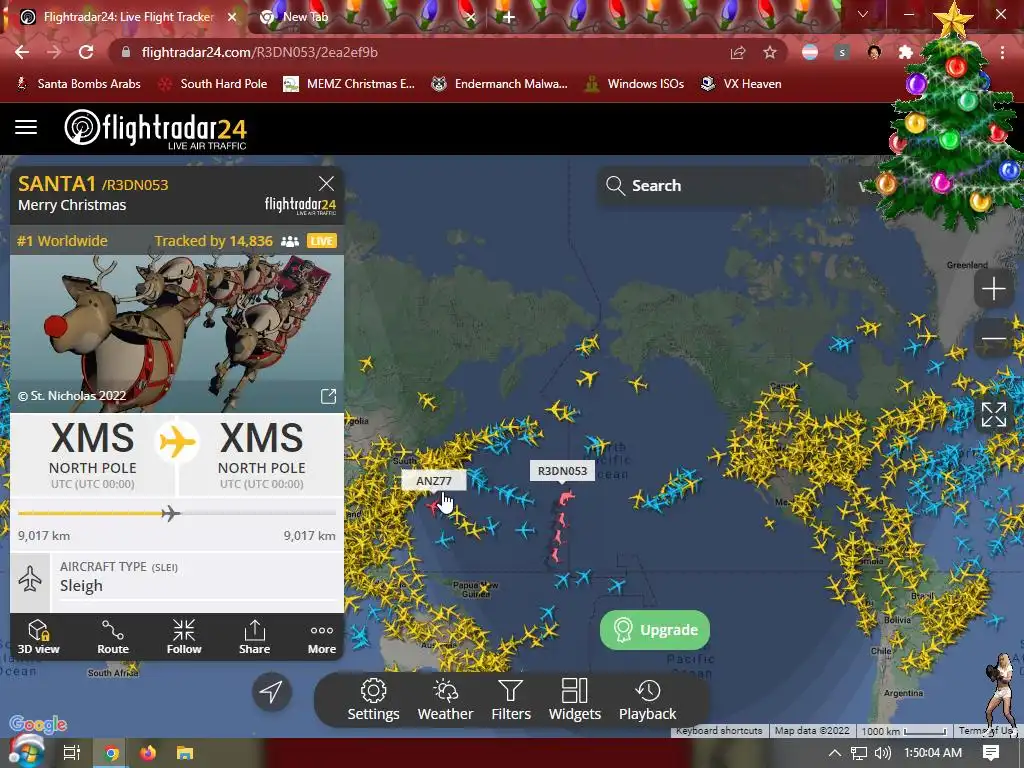Open File Explorer from taskbar
Viewport: 1024px width, 768px height.
pyautogui.click(x=185, y=753)
